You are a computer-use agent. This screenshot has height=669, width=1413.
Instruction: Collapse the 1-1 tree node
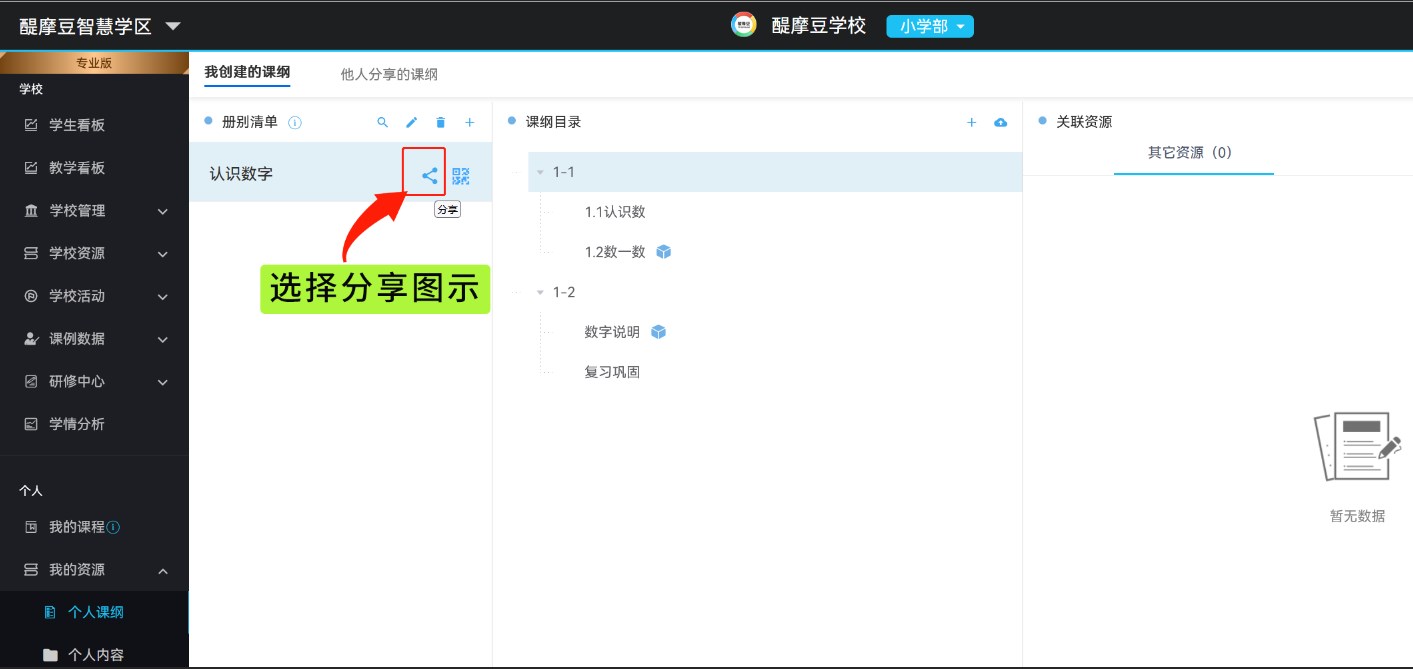(x=540, y=172)
